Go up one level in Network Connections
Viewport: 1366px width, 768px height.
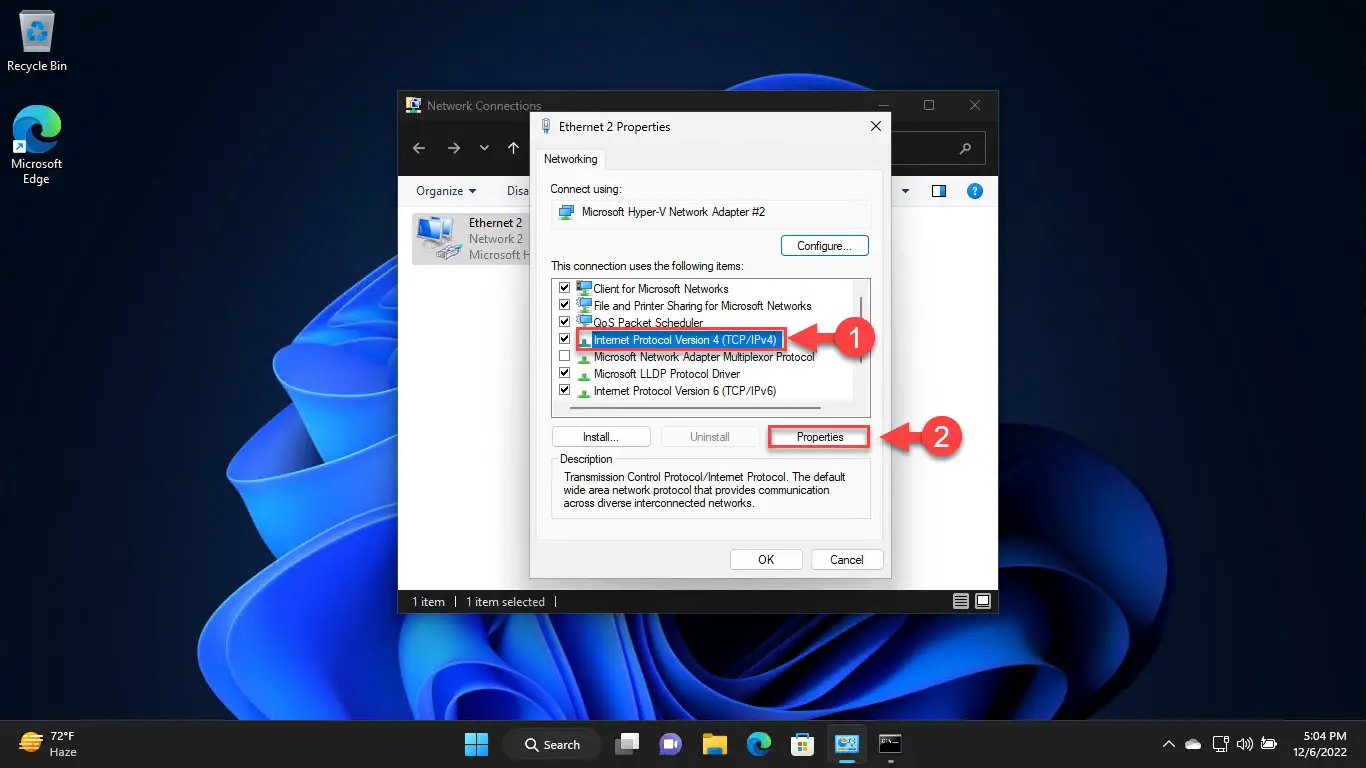coord(513,148)
